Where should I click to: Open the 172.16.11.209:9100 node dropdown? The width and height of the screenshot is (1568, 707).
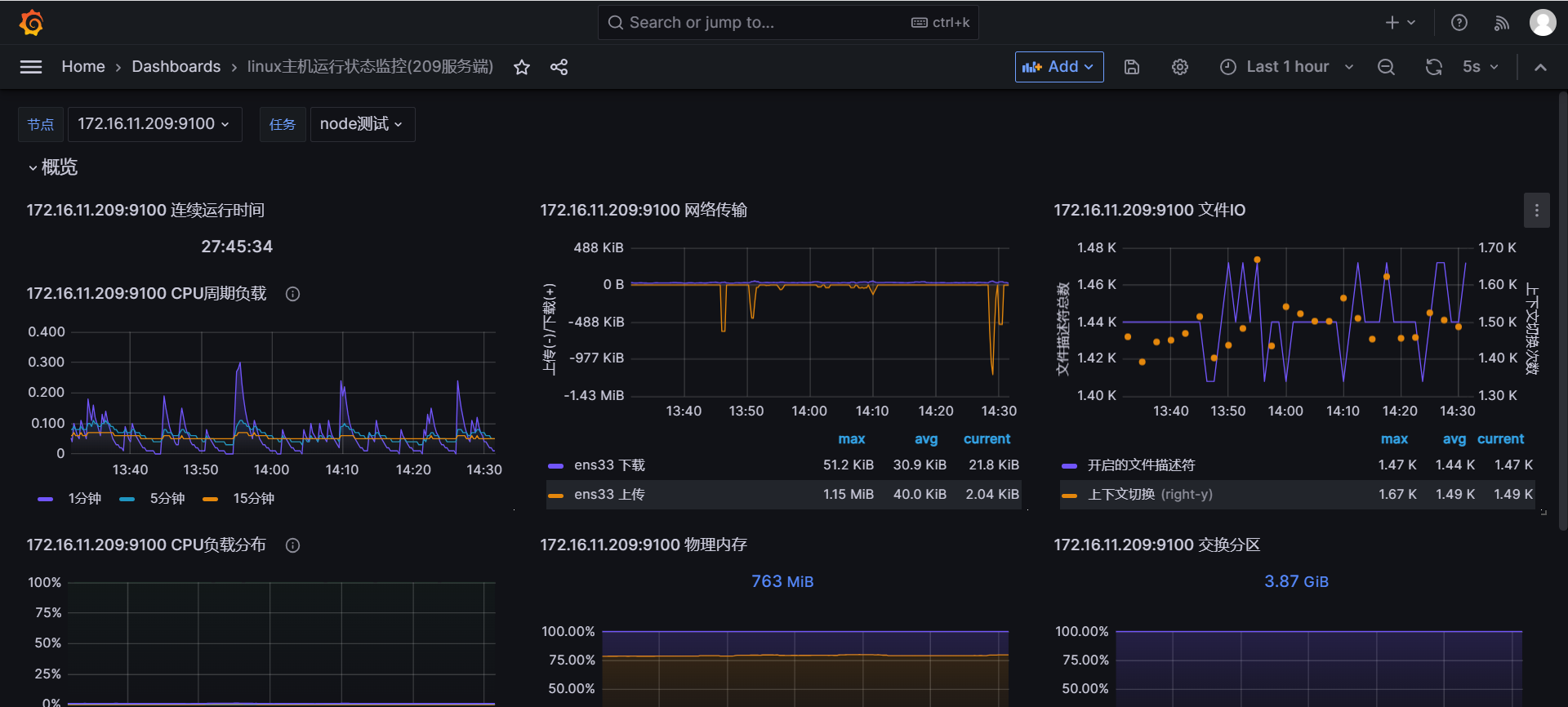point(154,124)
